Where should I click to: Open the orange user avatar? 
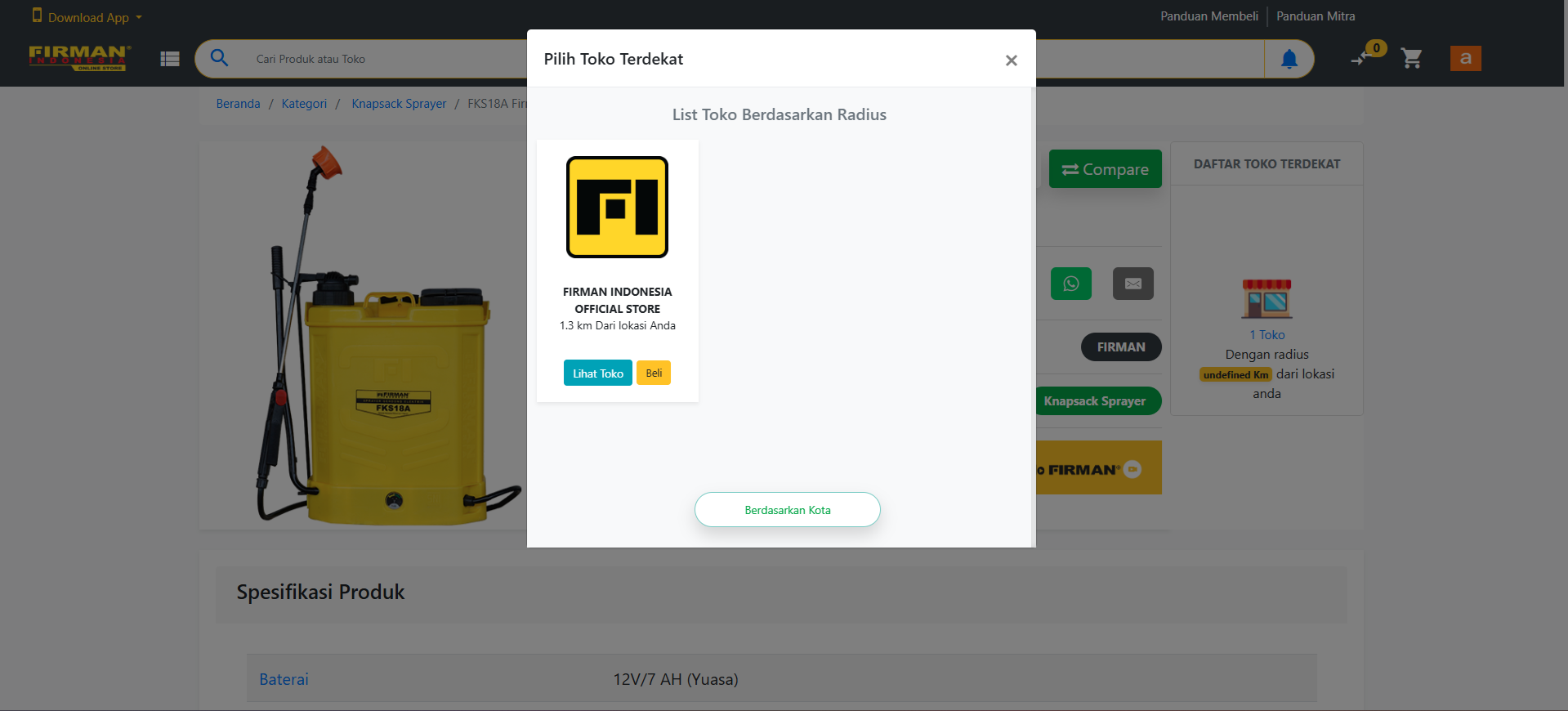(1465, 58)
